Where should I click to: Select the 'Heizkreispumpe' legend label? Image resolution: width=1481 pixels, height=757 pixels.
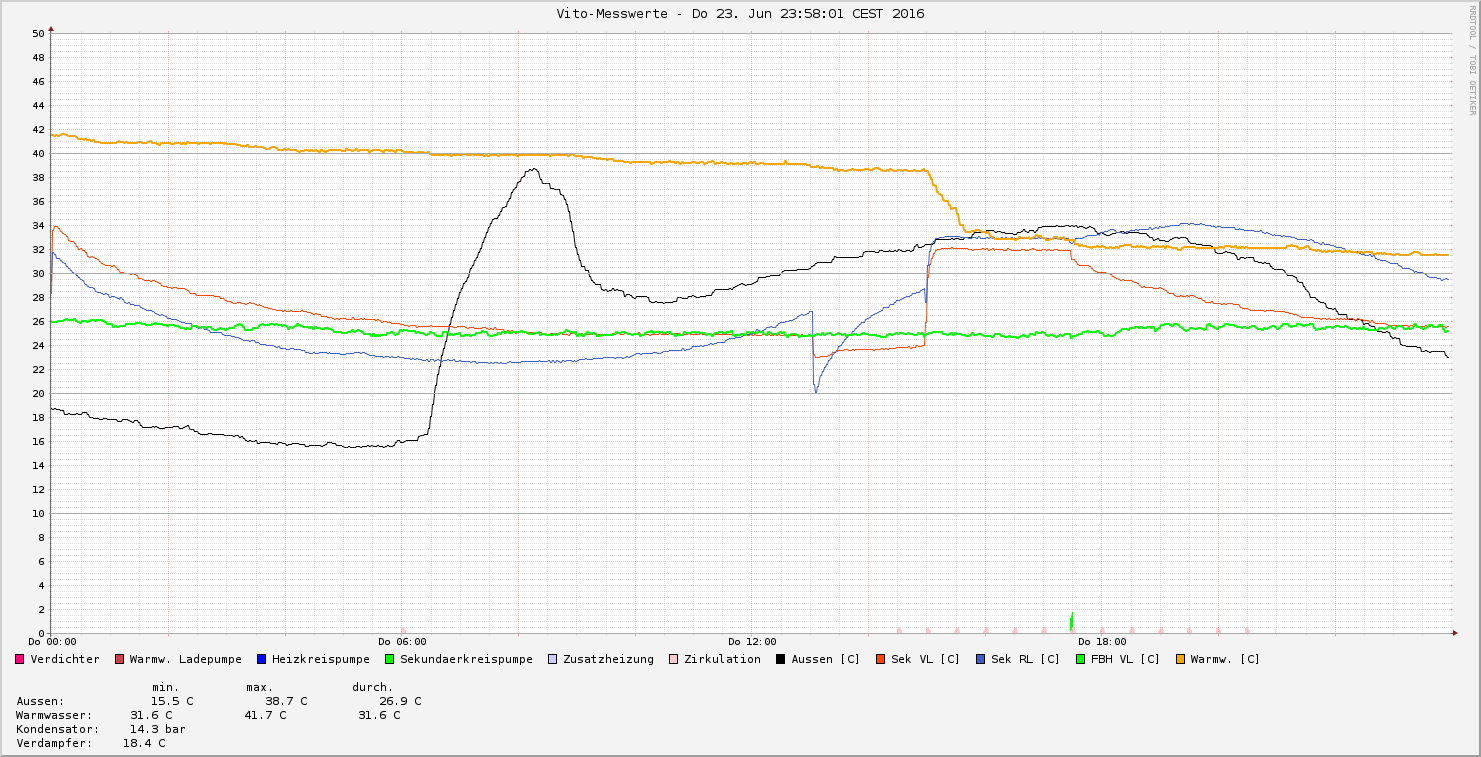pyautogui.click(x=320, y=659)
